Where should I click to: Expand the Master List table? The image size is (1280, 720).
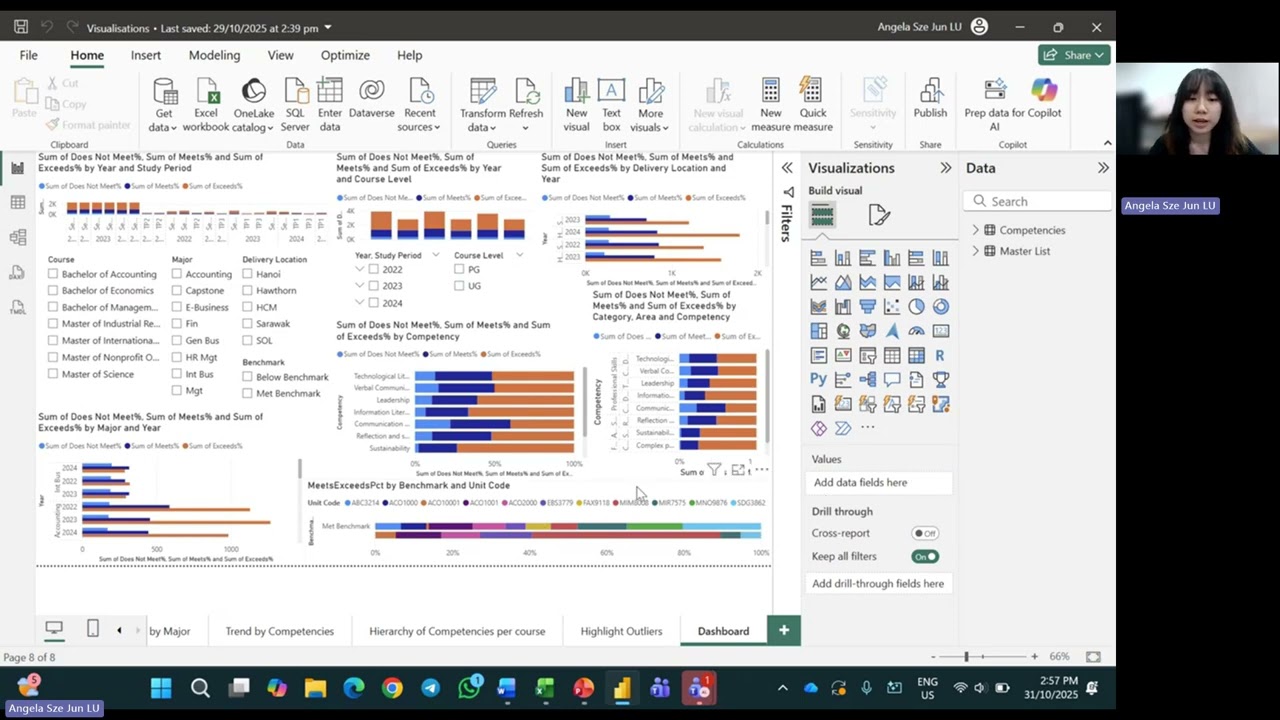[976, 251]
